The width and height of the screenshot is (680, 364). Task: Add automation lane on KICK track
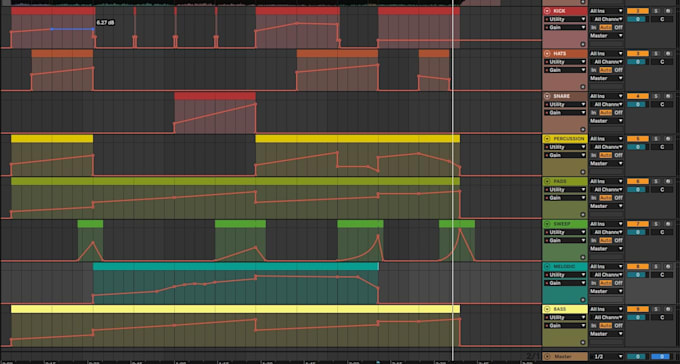tap(583, 44)
